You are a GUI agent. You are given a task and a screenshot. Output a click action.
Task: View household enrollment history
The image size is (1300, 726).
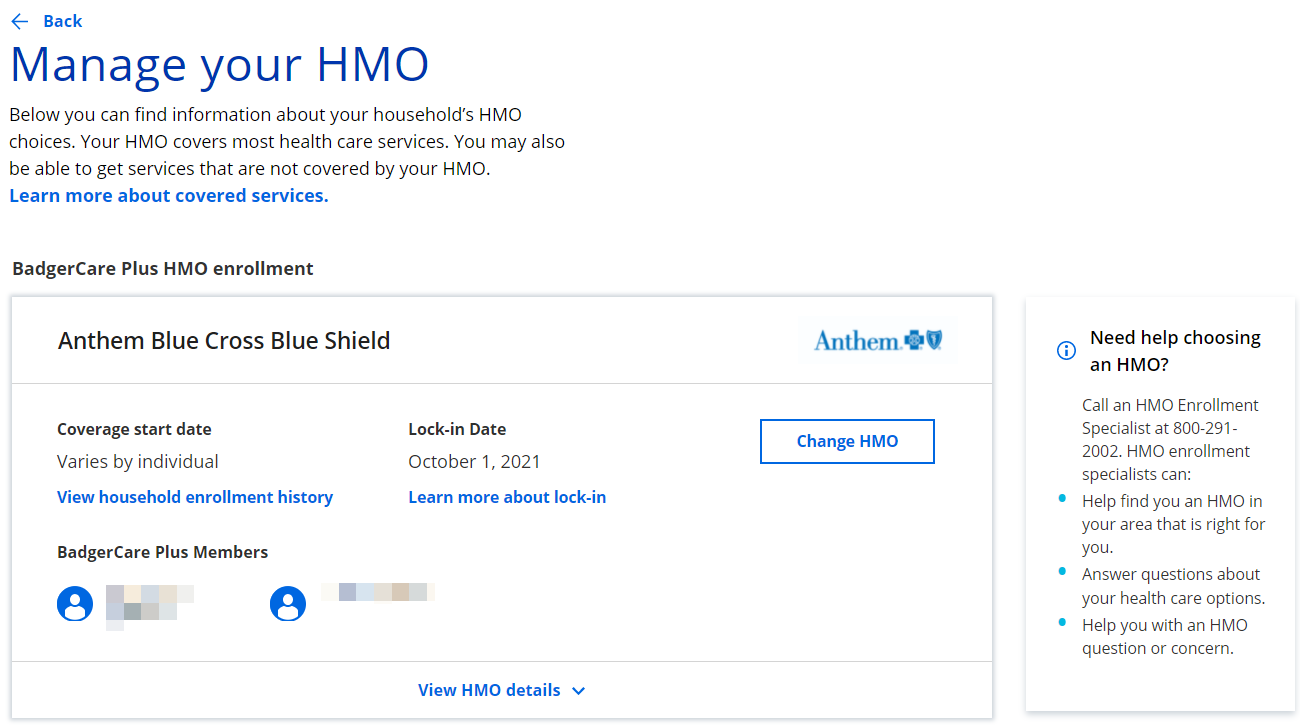195,497
